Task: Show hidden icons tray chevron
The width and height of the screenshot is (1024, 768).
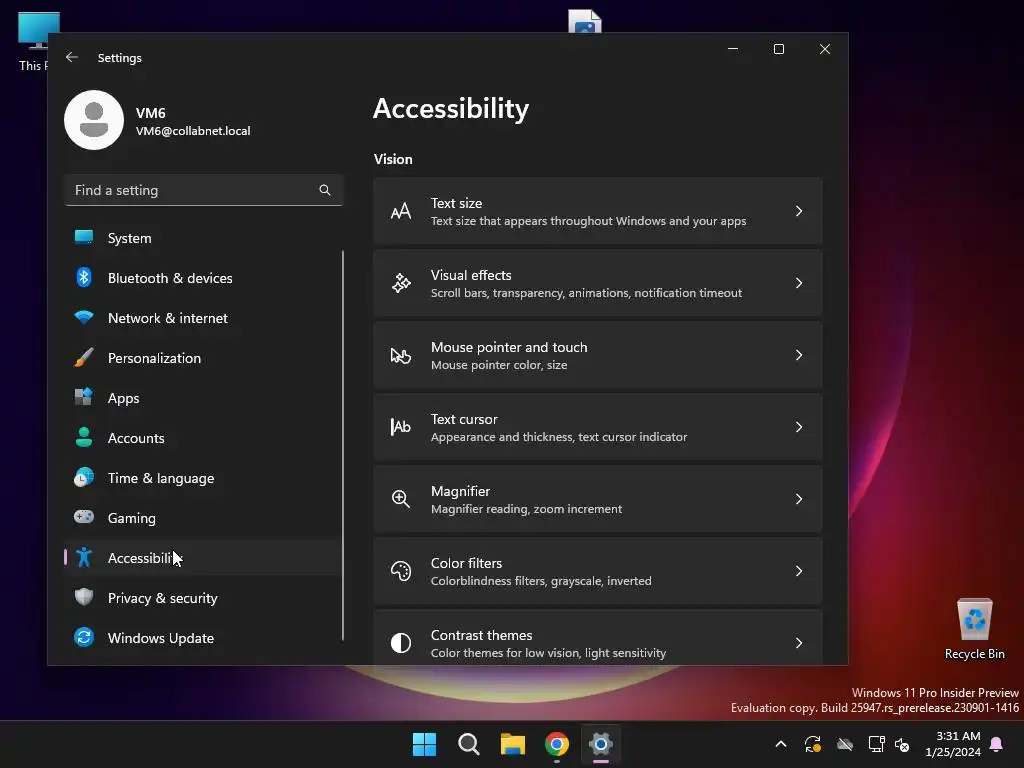Action: point(781,744)
